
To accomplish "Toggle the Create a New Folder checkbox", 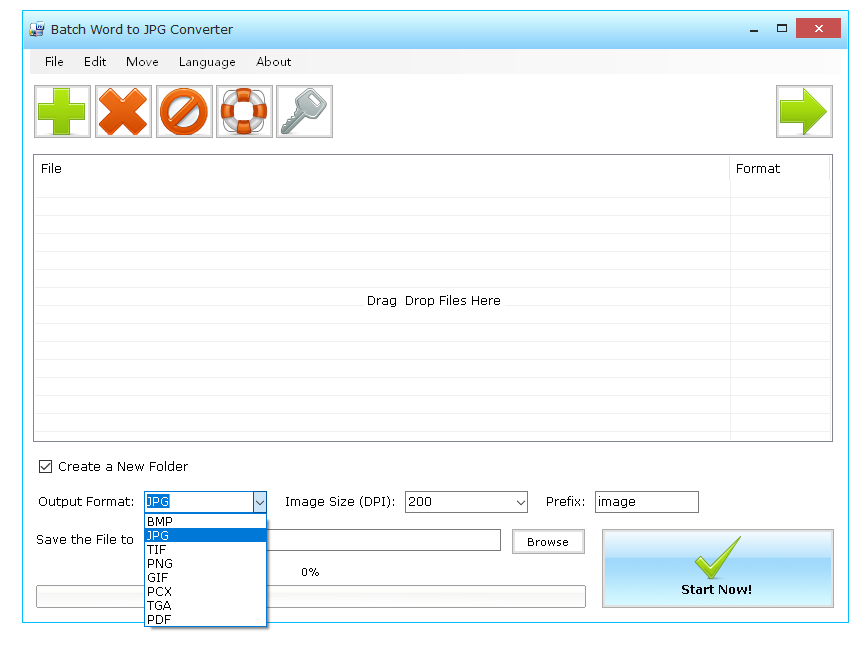I will [x=45, y=467].
